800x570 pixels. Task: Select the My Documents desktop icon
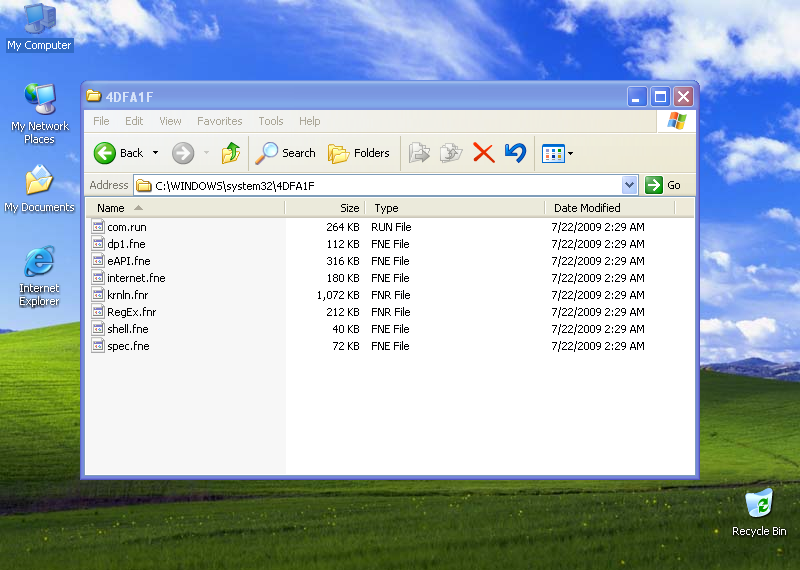(39, 188)
